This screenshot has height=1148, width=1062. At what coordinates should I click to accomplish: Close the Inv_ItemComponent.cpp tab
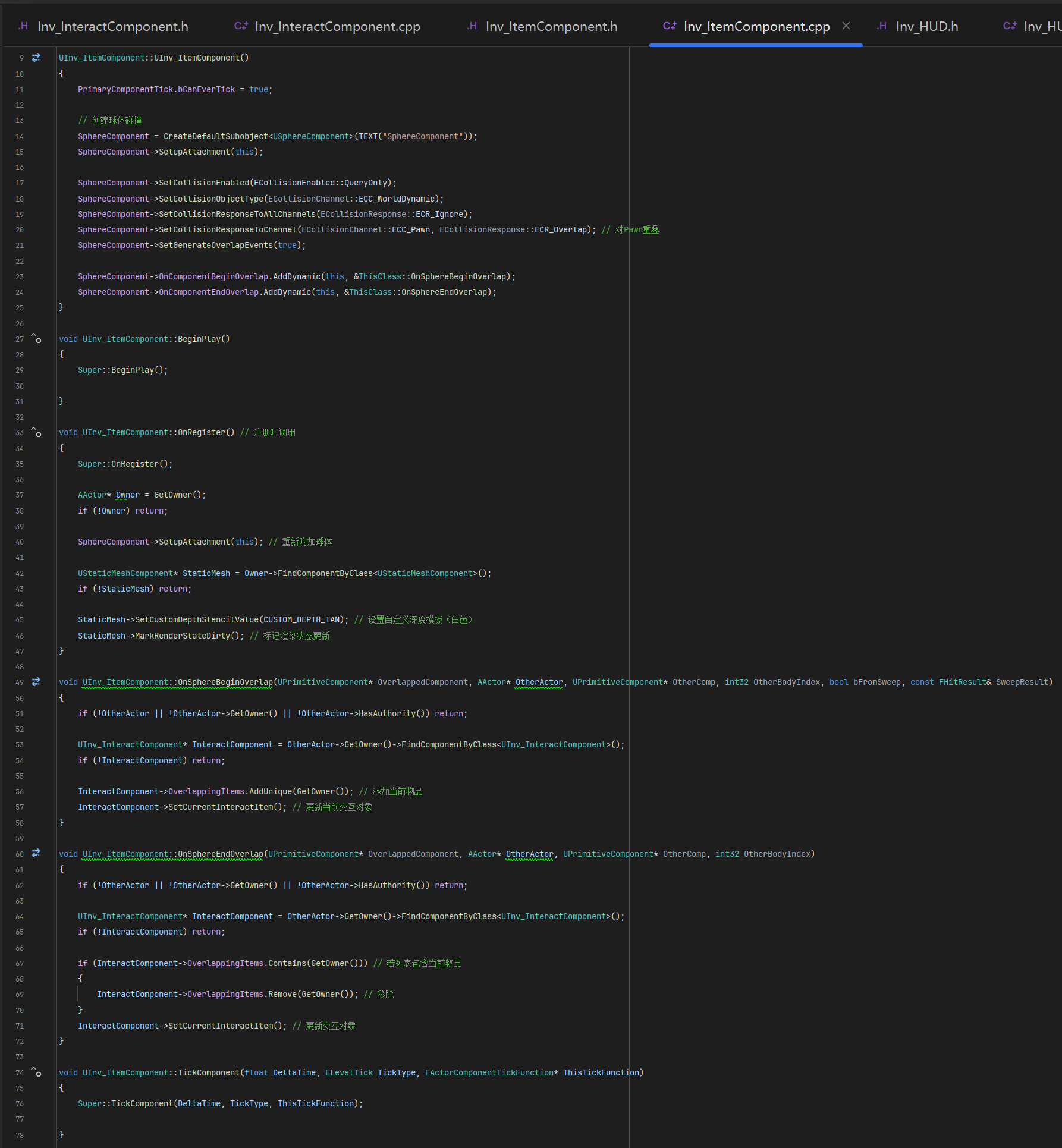pyautogui.click(x=846, y=26)
